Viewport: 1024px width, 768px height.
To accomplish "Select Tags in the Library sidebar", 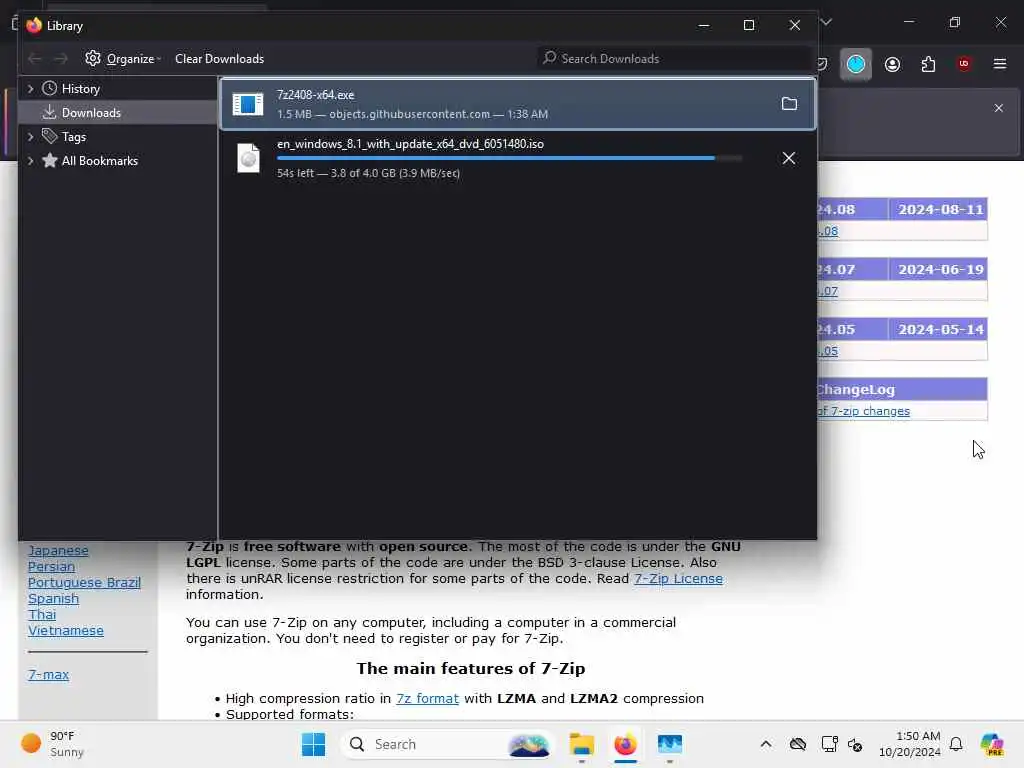I will pos(73,136).
